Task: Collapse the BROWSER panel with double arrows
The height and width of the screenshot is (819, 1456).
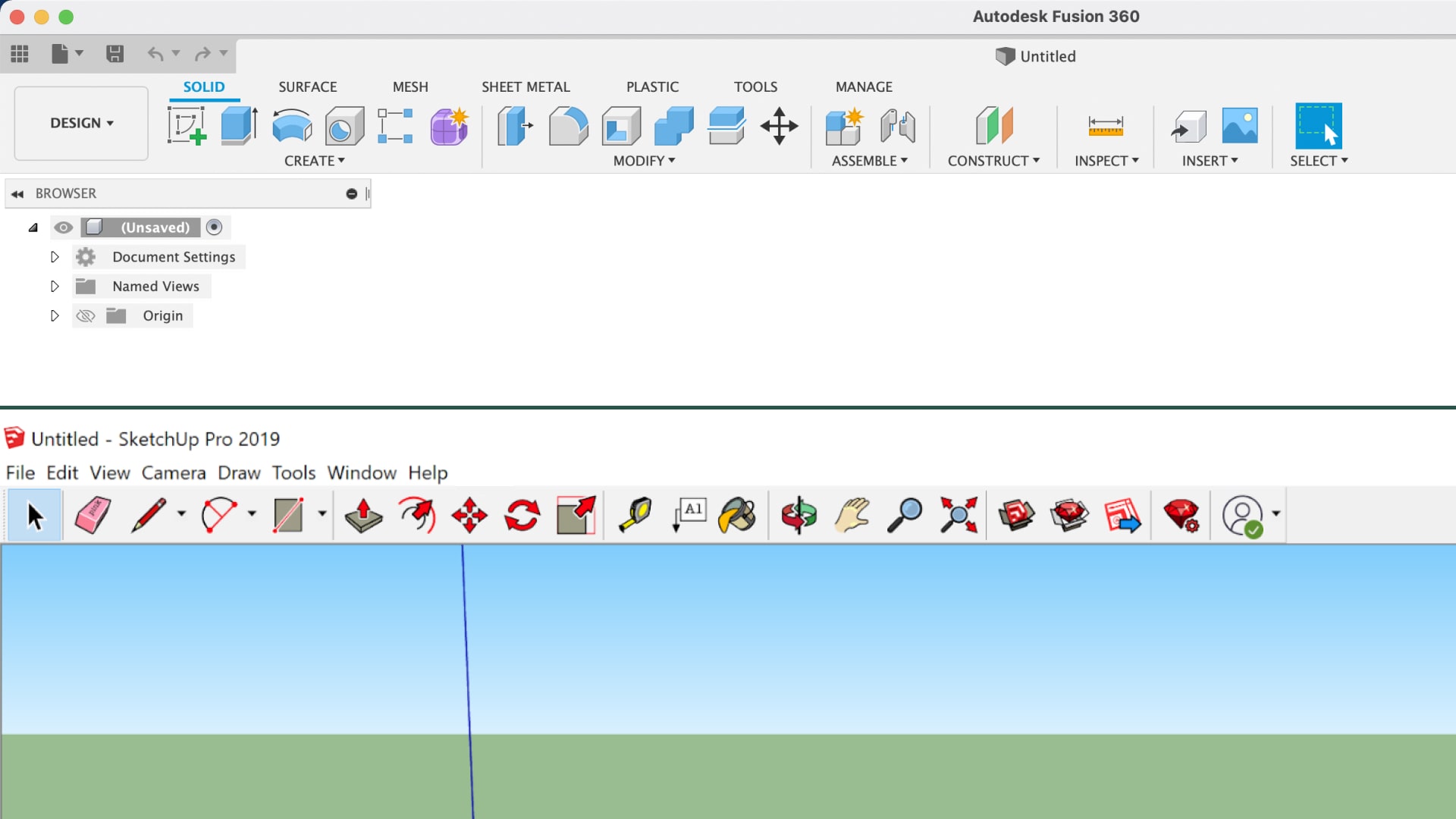Action: pyautogui.click(x=17, y=194)
